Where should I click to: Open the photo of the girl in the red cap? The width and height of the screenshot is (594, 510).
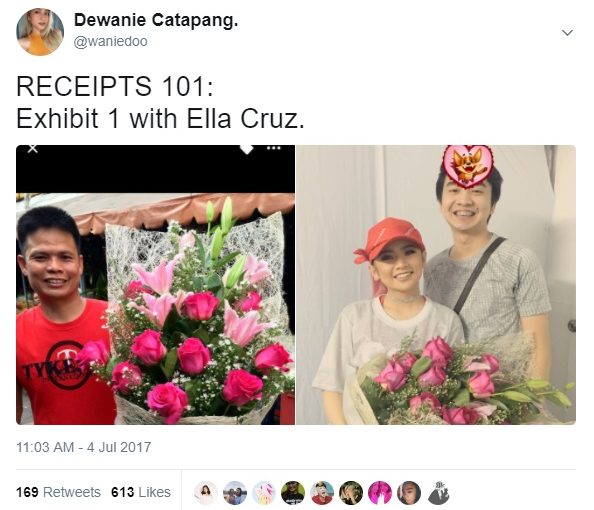pyautogui.click(x=436, y=285)
